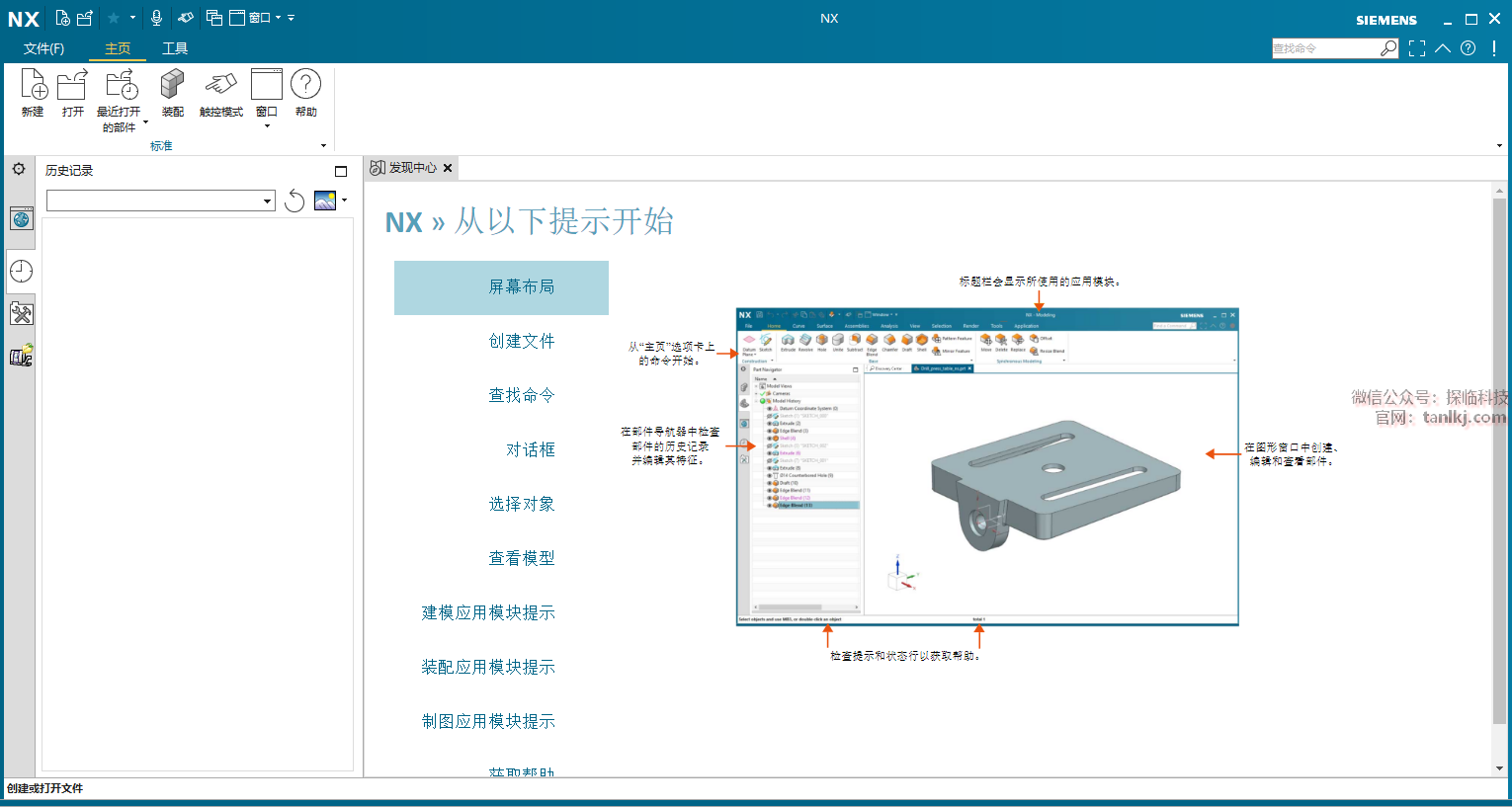Expand the 最近打开的部件 dropdown
This screenshot has width=1512, height=807.
(145, 123)
